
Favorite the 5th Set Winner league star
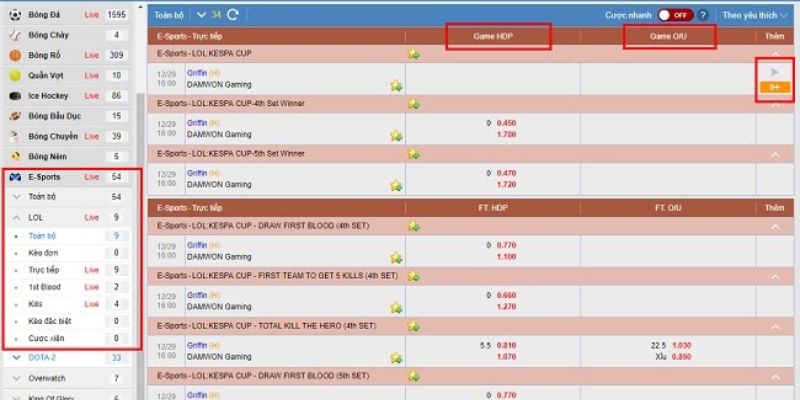pos(414,154)
